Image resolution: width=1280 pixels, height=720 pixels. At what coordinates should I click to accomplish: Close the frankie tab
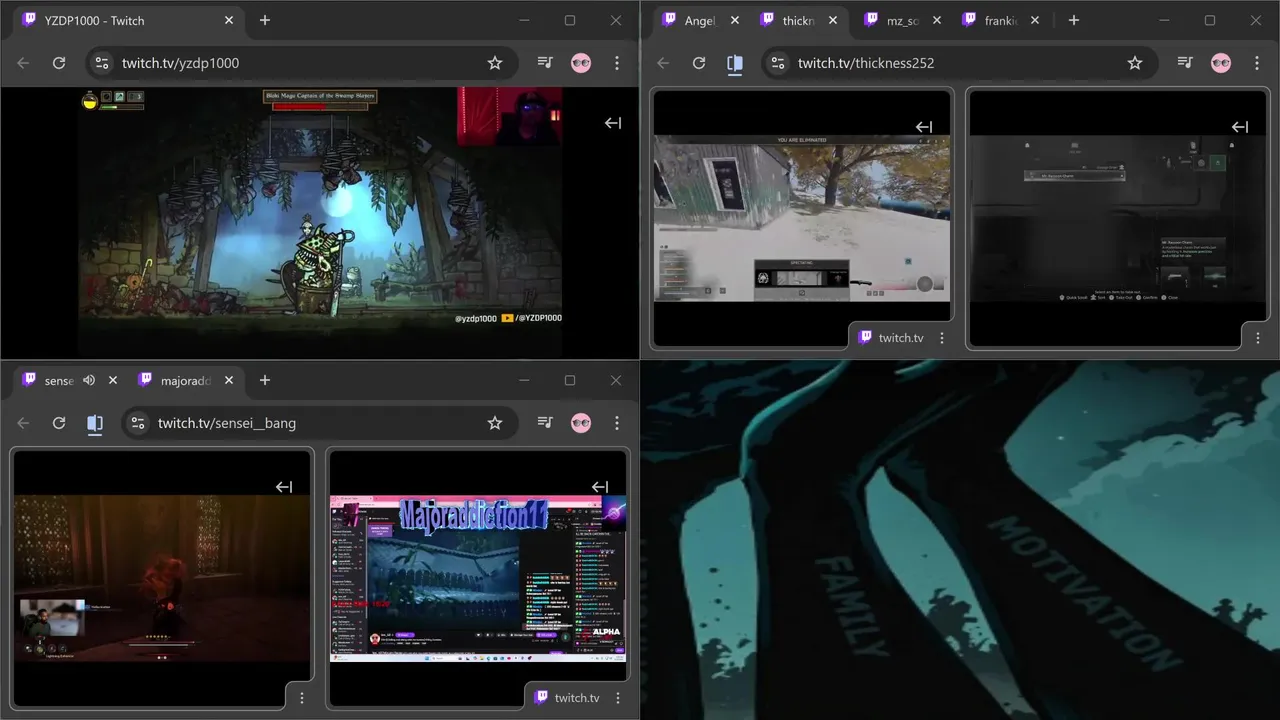pos(1035,20)
